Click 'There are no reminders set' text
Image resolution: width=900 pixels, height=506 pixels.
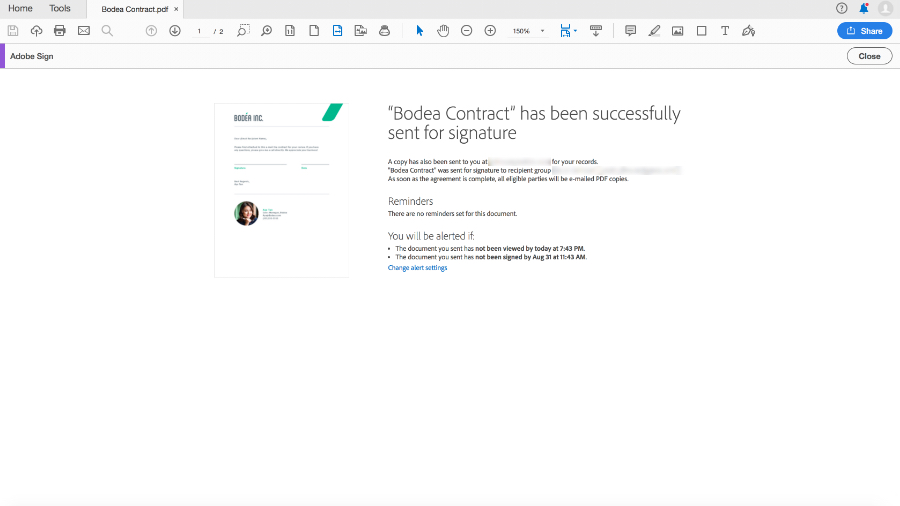[x=452, y=213]
